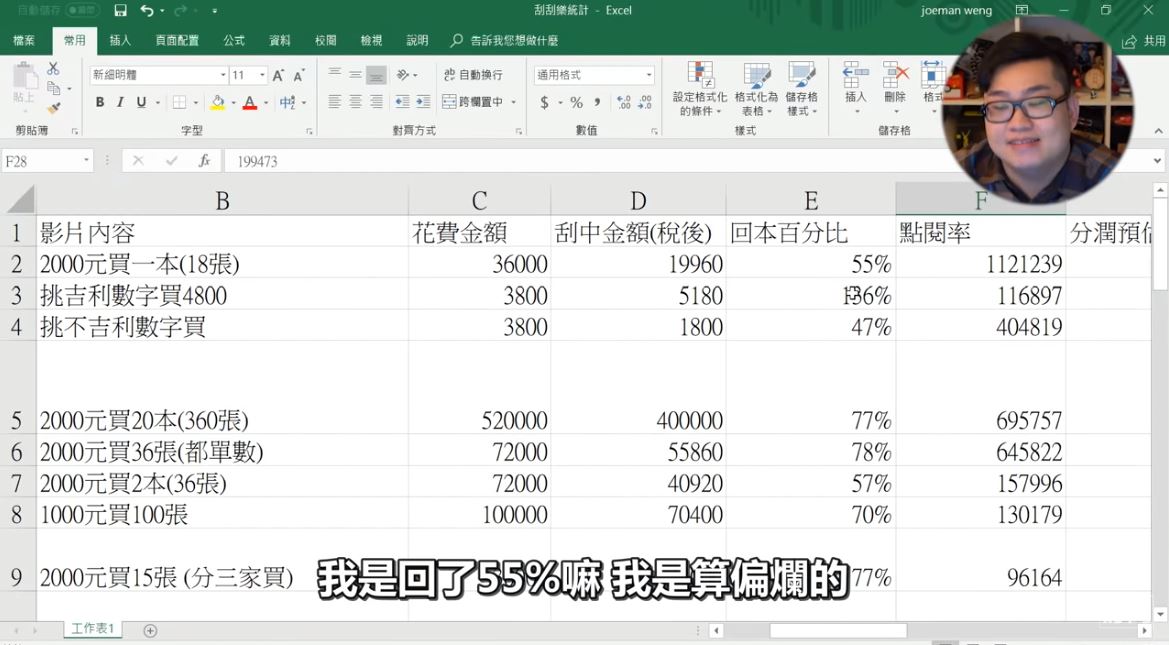Viewport: 1169px width, 645px height.
Task: Click the Save icon in title bar
Action: tap(120, 11)
